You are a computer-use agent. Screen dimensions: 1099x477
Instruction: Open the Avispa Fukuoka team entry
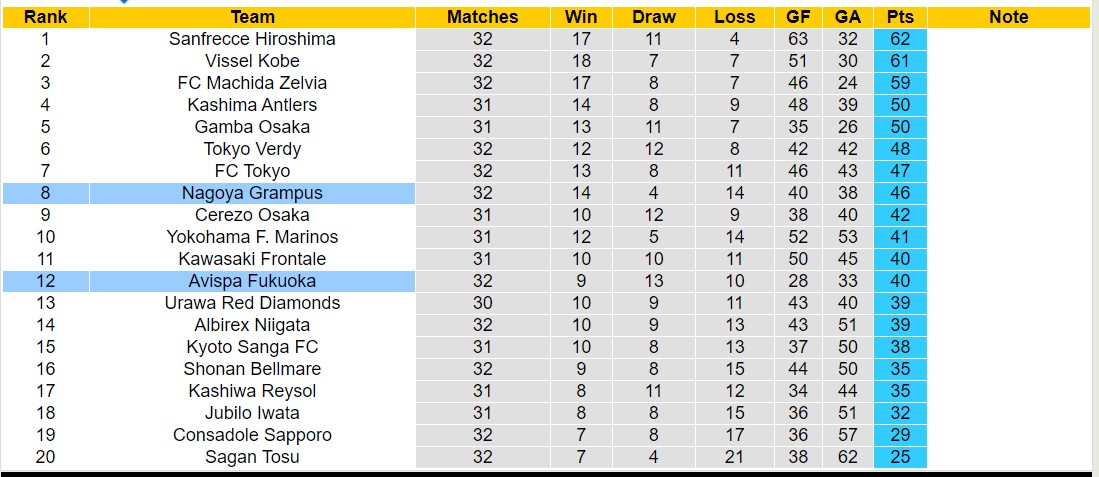pyautogui.click(x=252, y=281)
